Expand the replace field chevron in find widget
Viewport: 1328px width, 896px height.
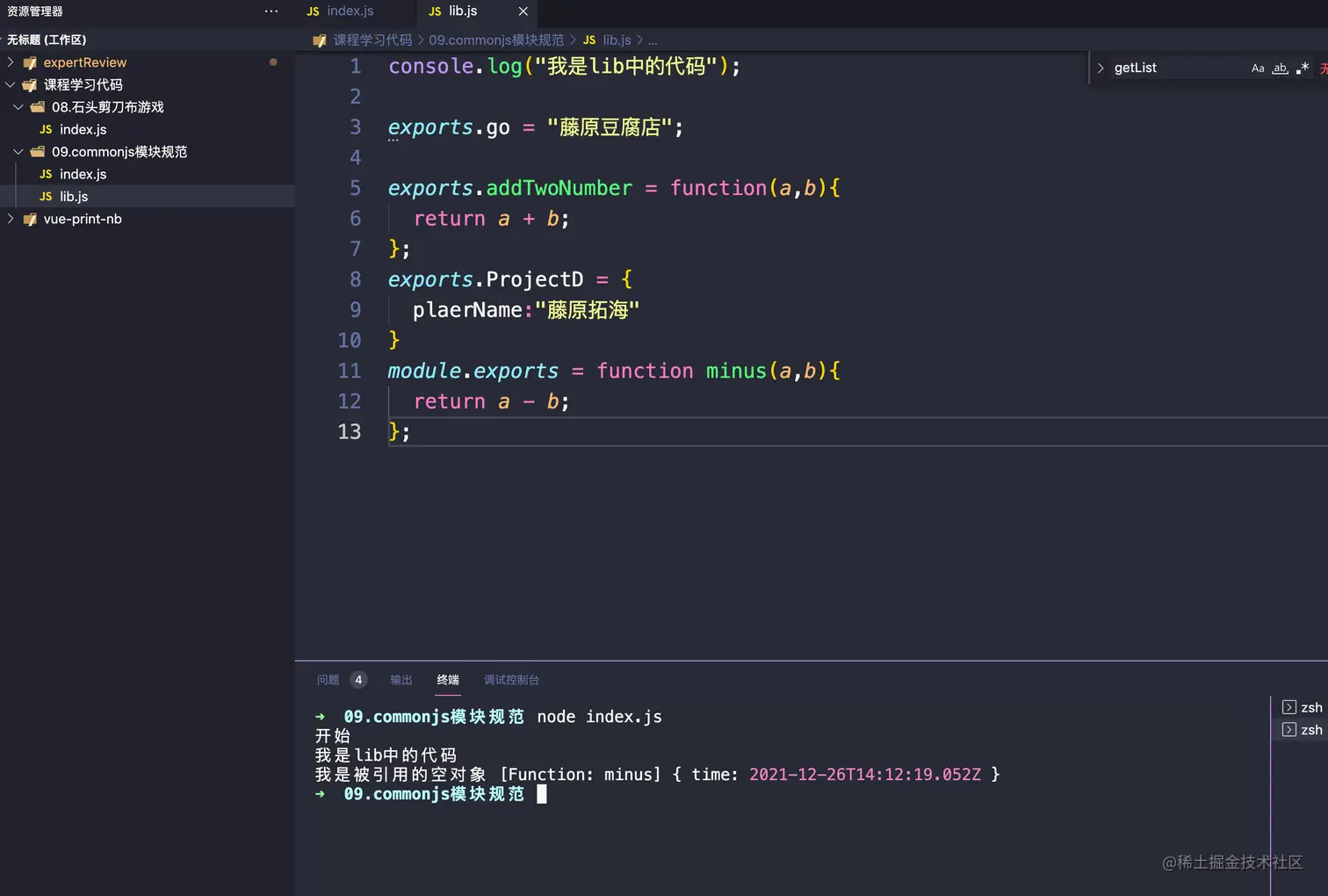pyautogui.click(x=1100, y=68)
